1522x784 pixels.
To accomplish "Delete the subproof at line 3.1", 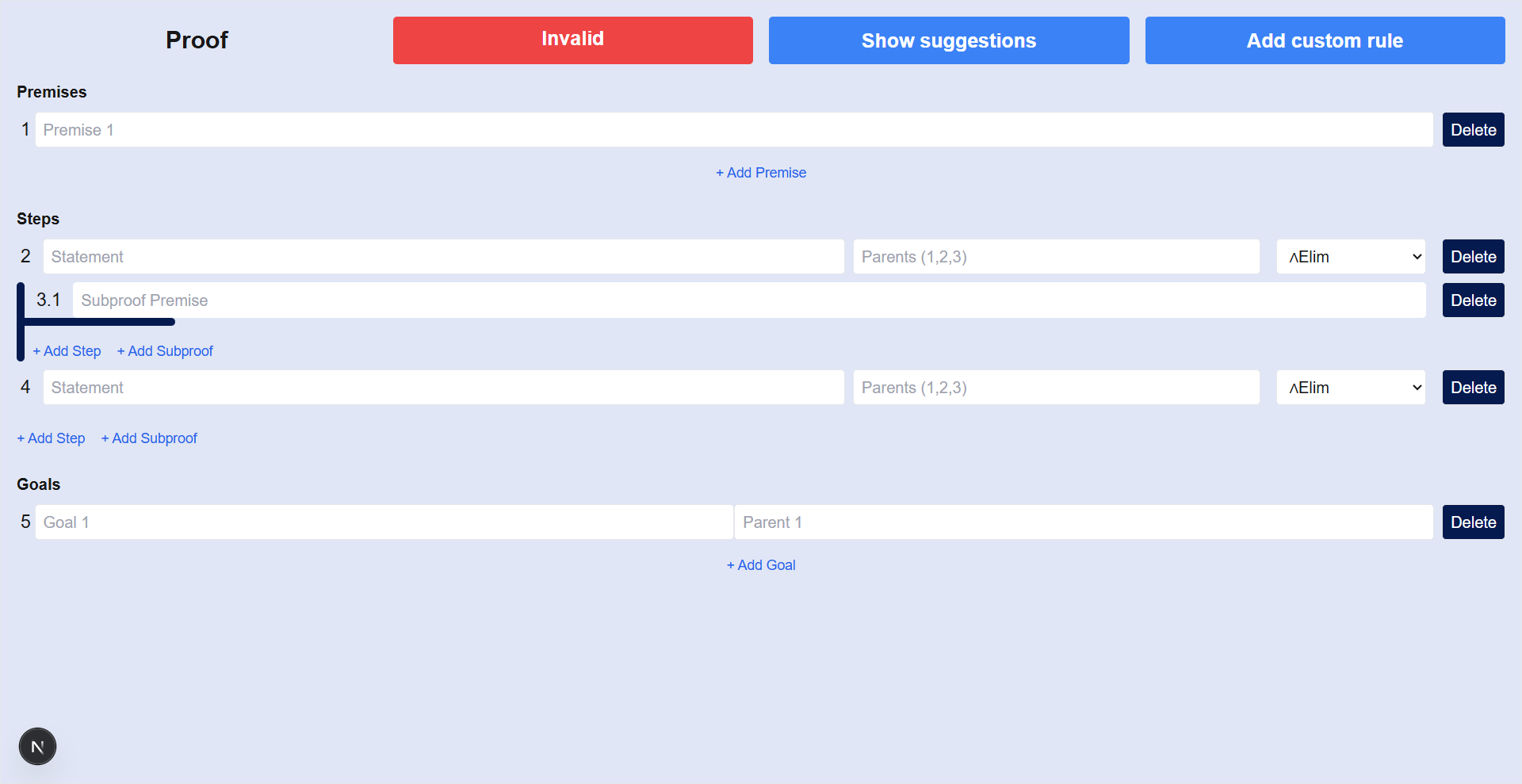I will [x=1472, y=300].
